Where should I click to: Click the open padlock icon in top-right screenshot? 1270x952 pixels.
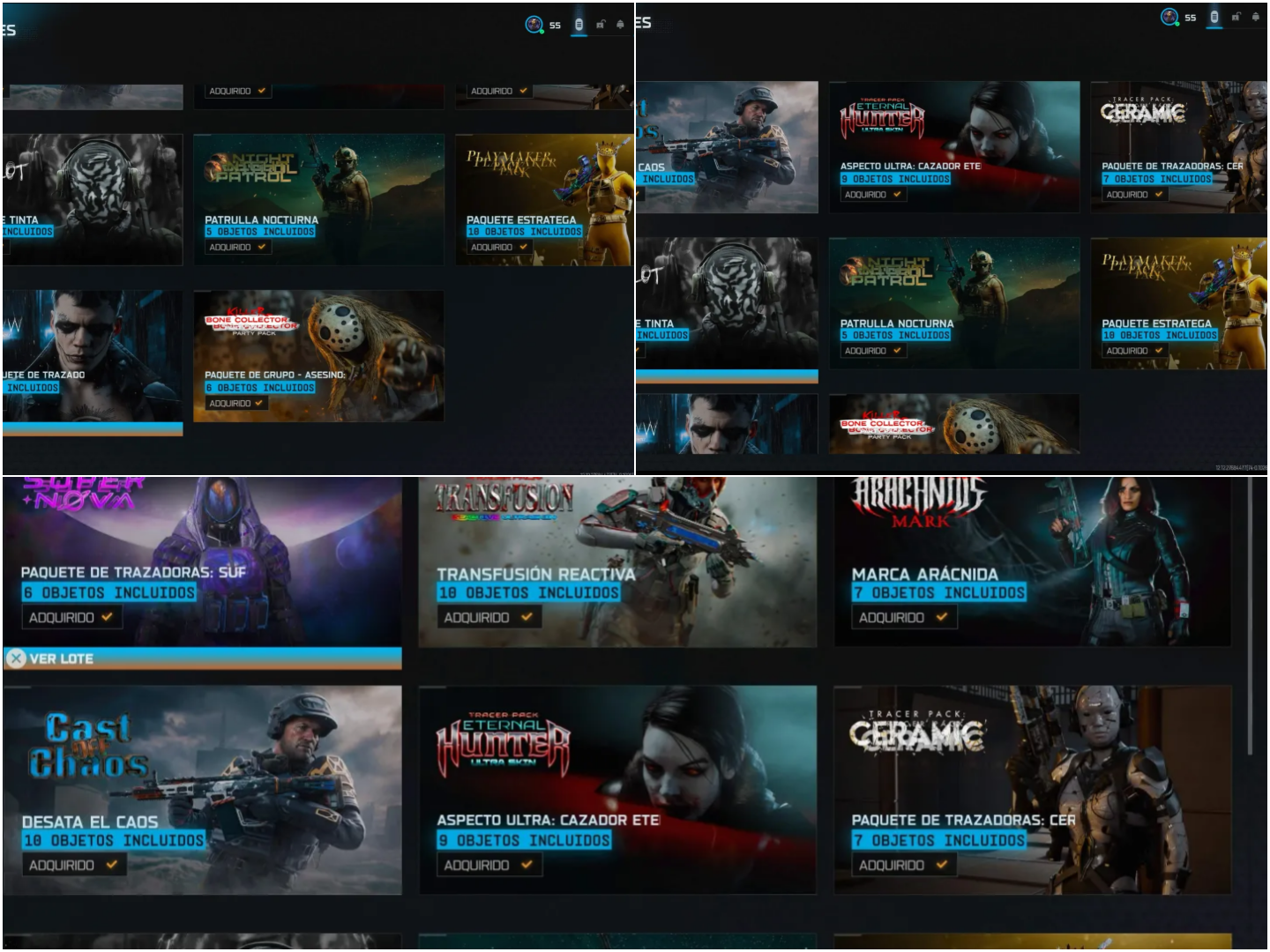[x=1236, y=17]
